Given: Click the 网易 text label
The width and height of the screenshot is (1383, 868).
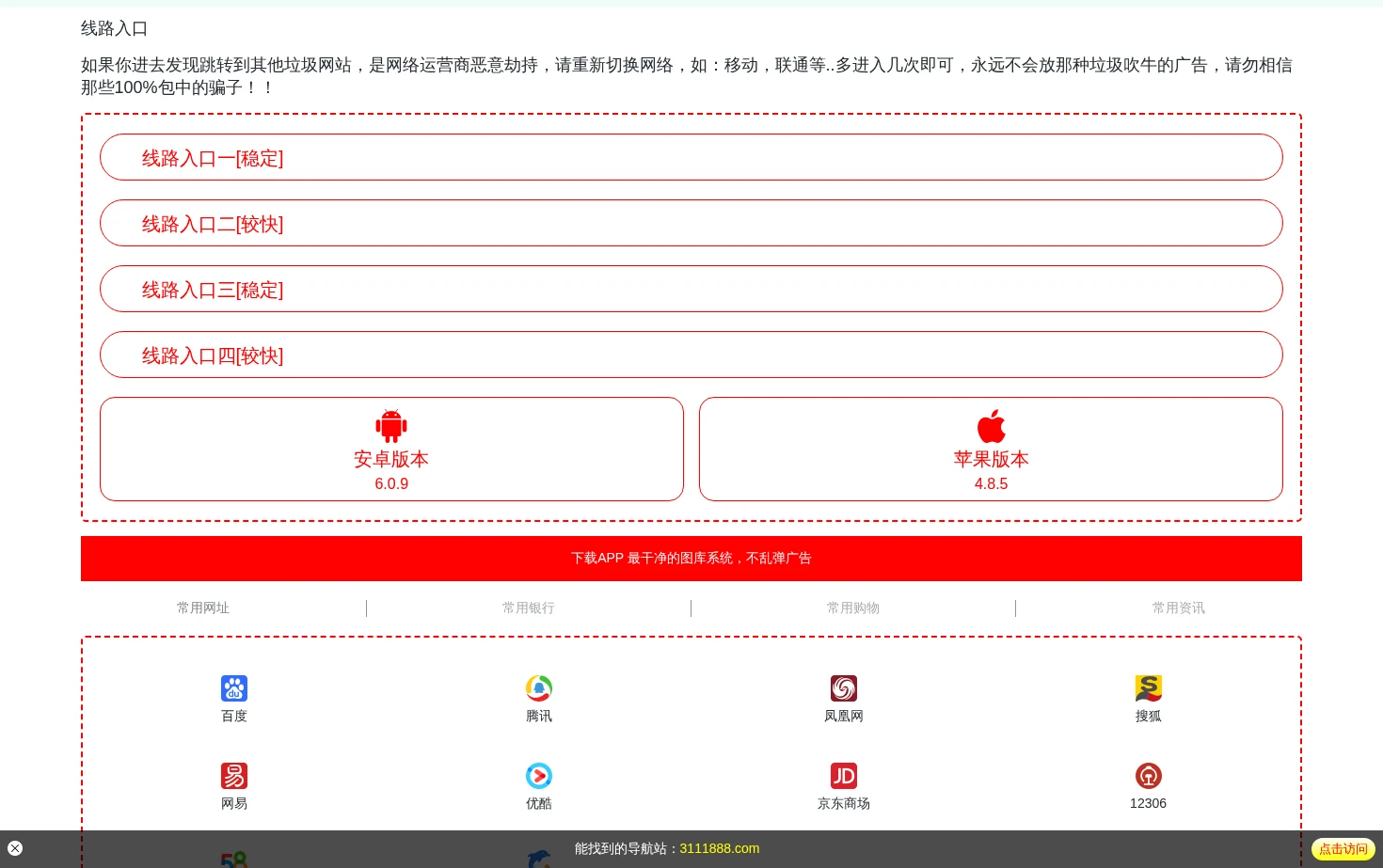Looking at the screenshot, I should pyautogui.click(x=234, y=804).
